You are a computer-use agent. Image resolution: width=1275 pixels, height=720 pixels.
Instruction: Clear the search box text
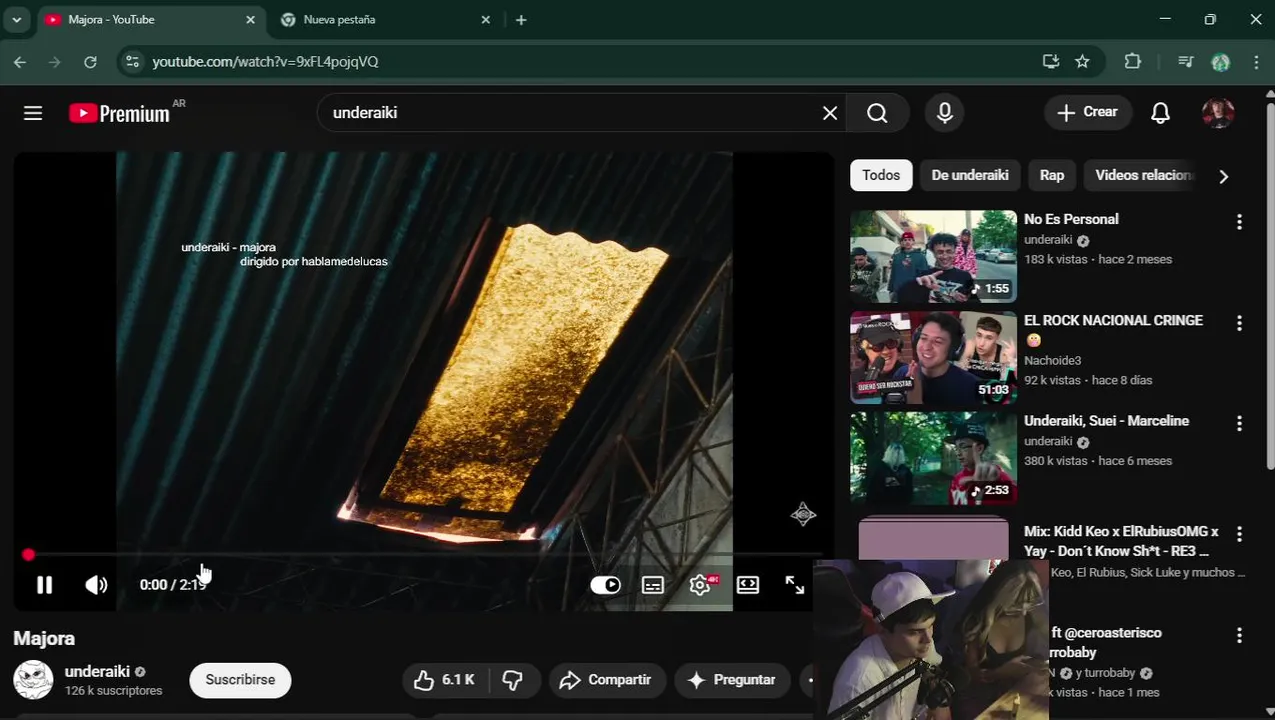pyautogui.click(x=830, y=113)
